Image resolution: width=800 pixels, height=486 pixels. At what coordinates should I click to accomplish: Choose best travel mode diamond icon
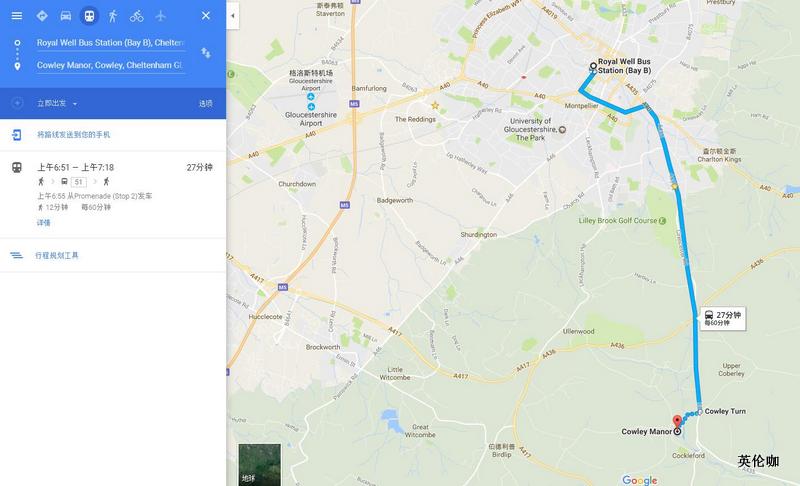coord(42,16)
